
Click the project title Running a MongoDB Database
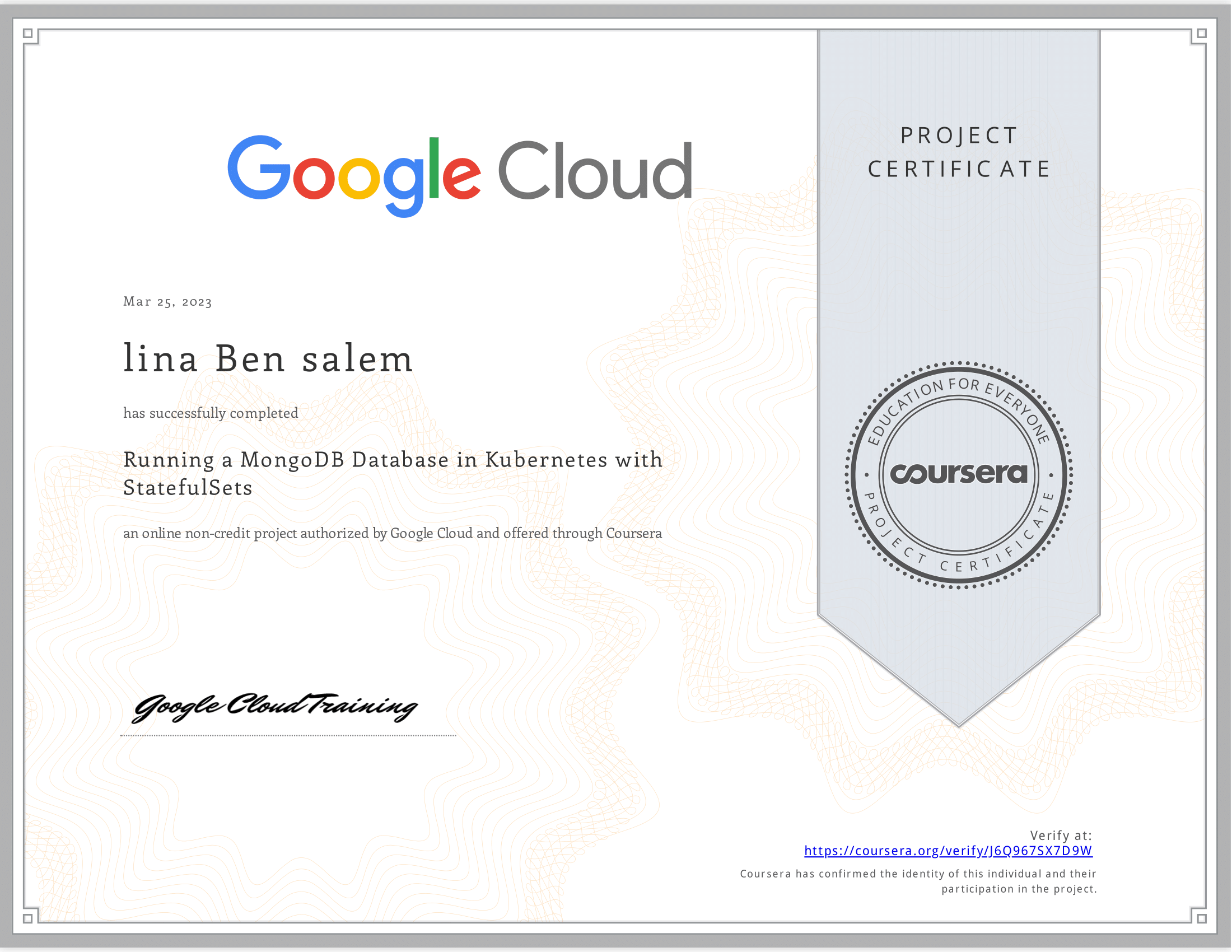pyautogui.click(x=393, y=473)
